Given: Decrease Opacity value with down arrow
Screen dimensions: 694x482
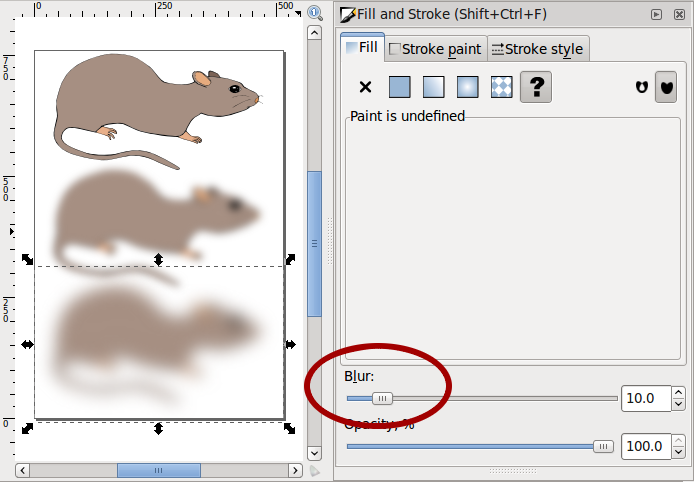Looking at the screenshot, I should coord(678,452).
